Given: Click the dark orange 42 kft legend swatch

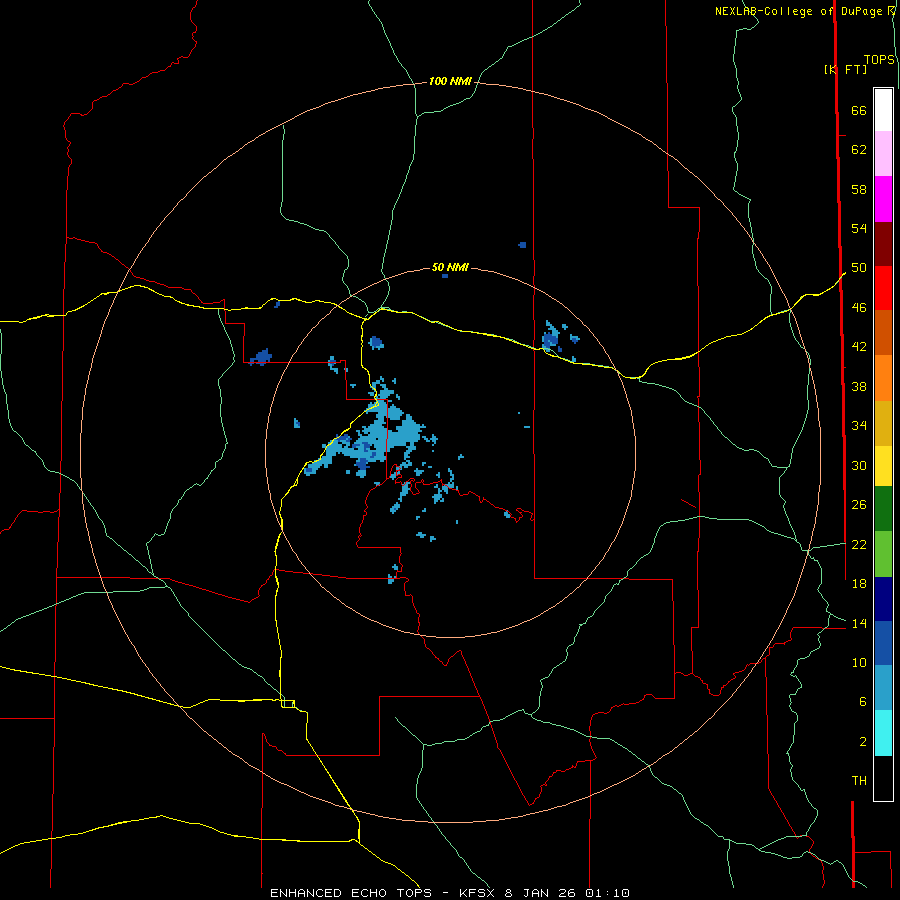Looking at the screenshot, I should click(883, 332).
